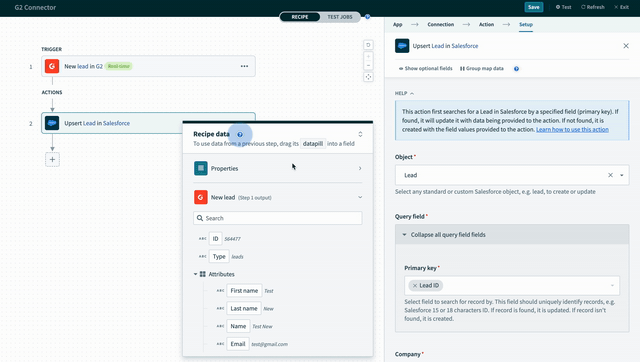Viewport: 640px width, 362px height.
Task: Click the Salesforce link in the panel title
Action: point(464,46)
